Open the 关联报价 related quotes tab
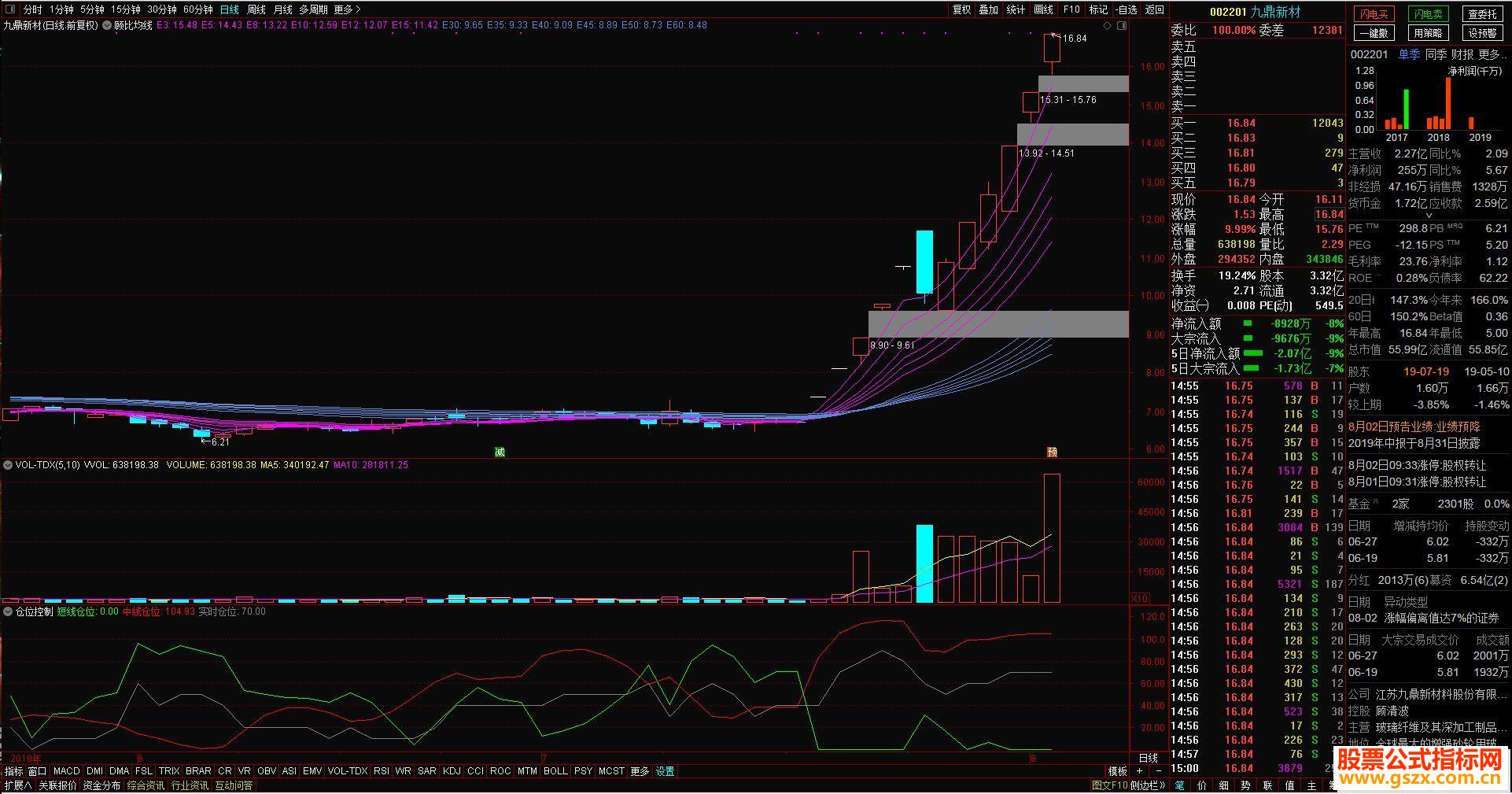 coord(58,785)
